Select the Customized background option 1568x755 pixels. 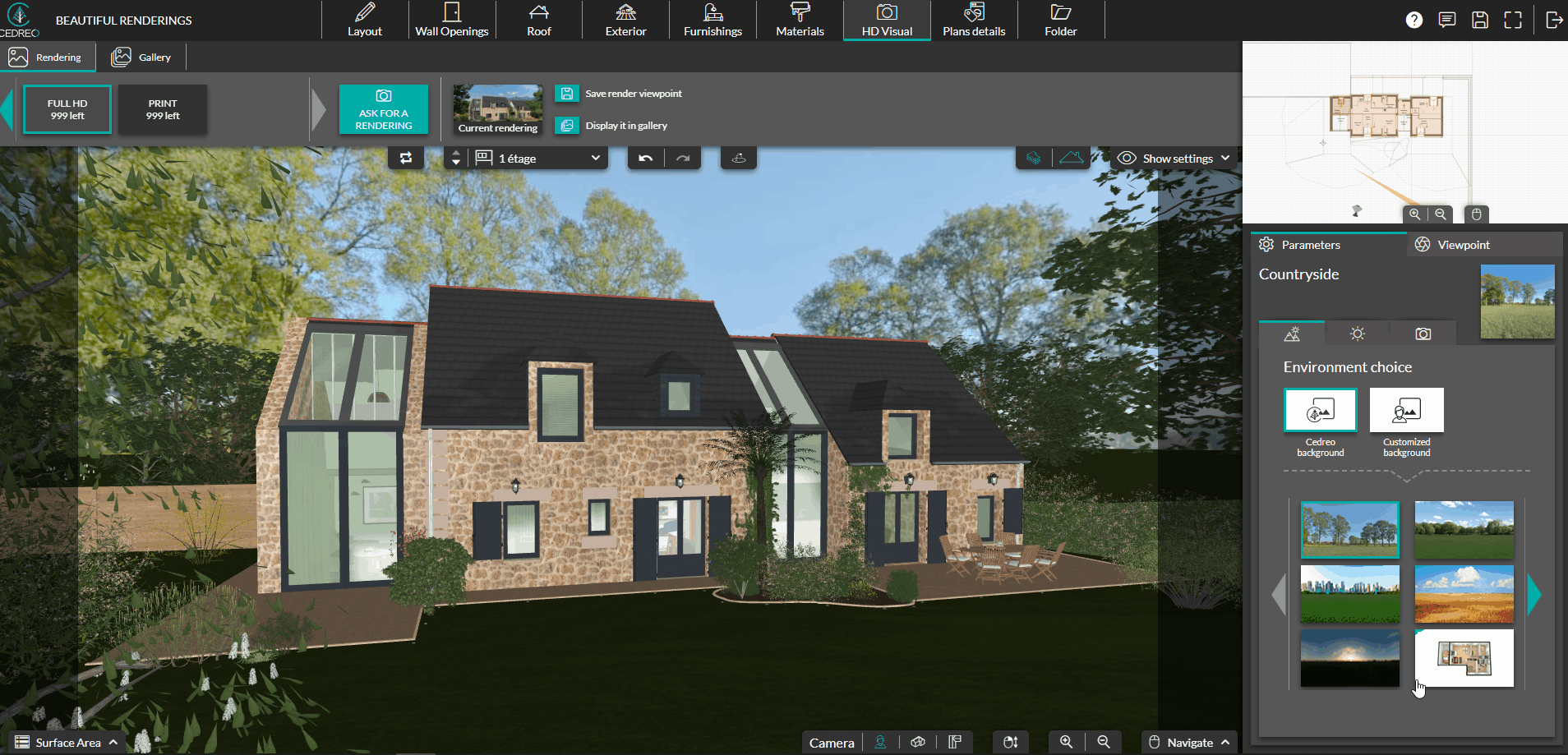click(x=1406, y=410)
